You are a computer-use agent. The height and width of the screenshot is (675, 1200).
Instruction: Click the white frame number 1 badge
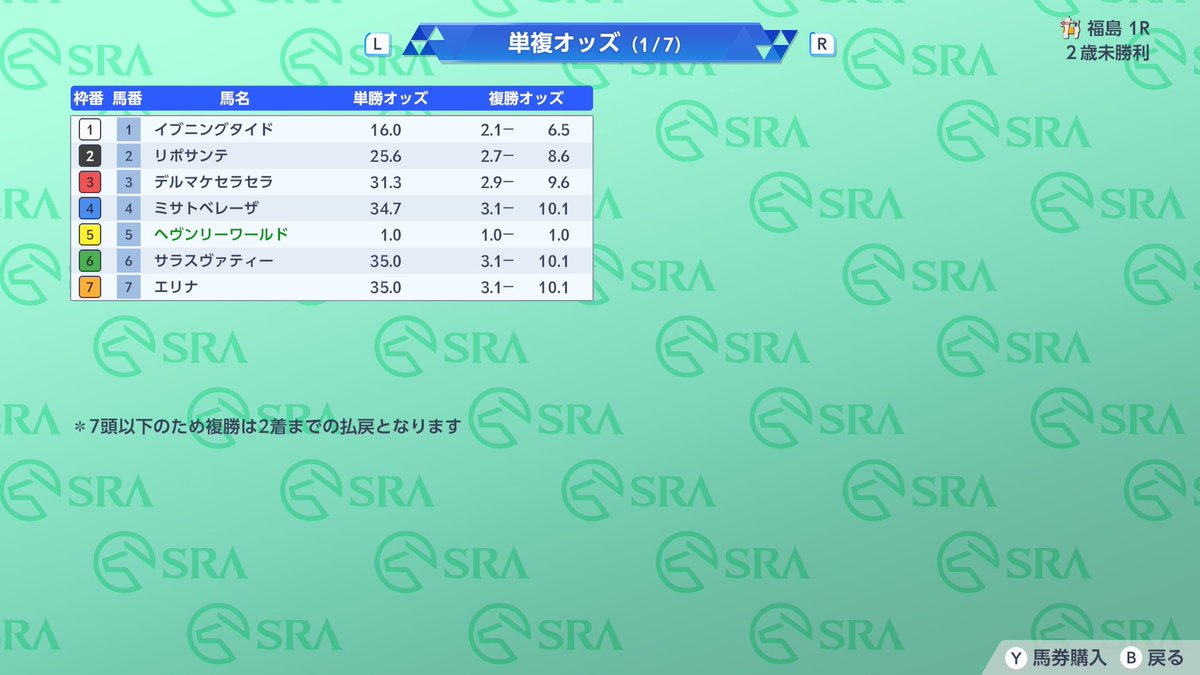click(x=90, y=130)
